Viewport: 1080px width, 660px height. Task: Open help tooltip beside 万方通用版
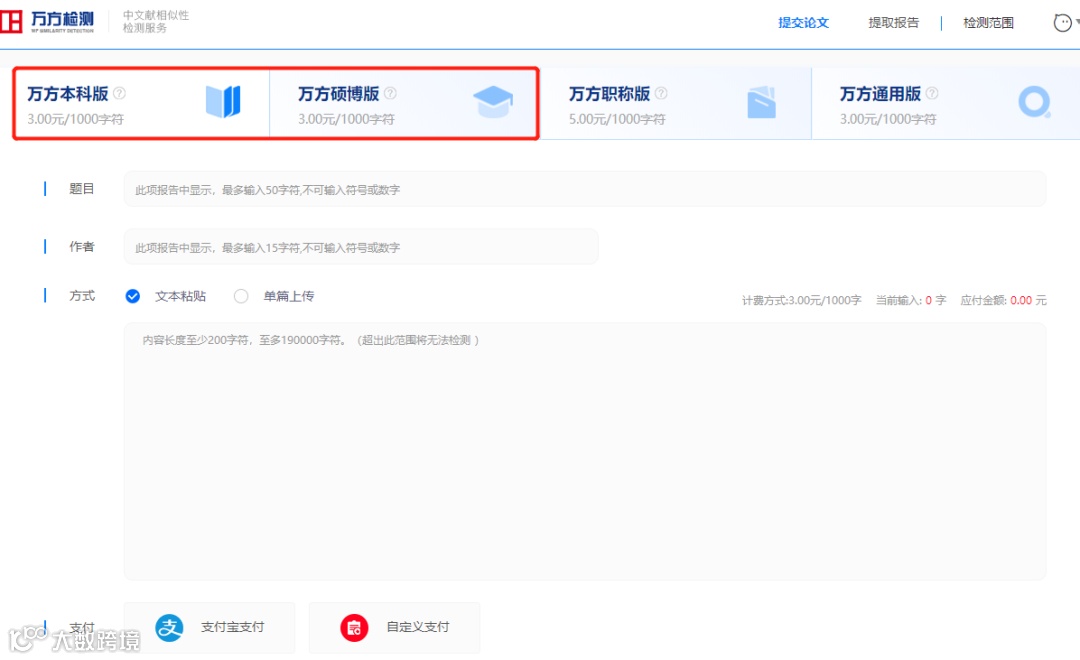(931, 93)
